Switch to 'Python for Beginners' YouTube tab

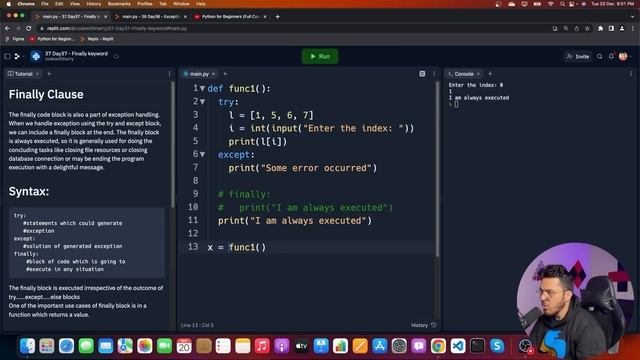231,17
